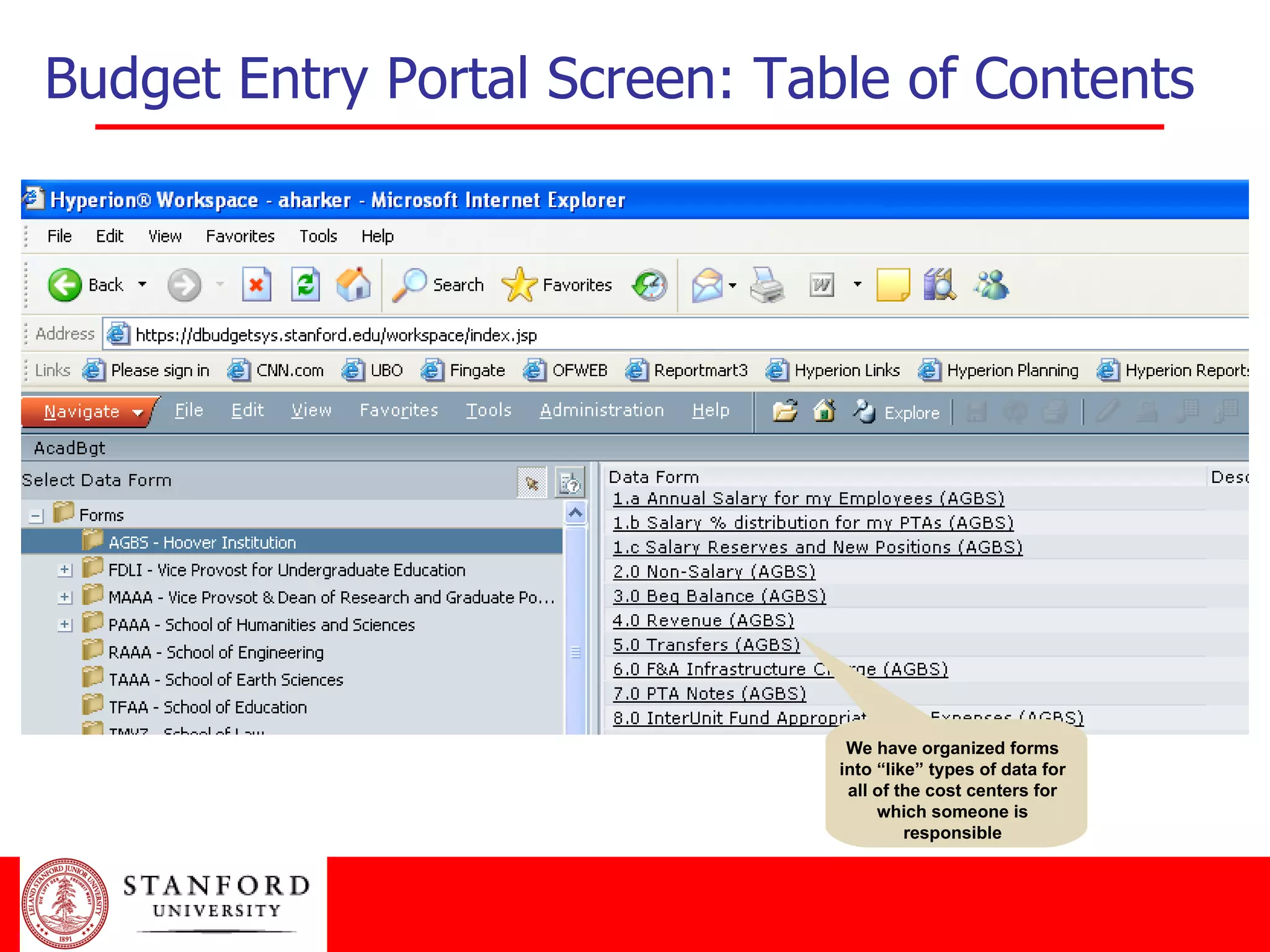The width and height of the screenshot is (1270, 952).
Task: Click the Explore button
Action: pyautogui.click(x=896, y=412)
